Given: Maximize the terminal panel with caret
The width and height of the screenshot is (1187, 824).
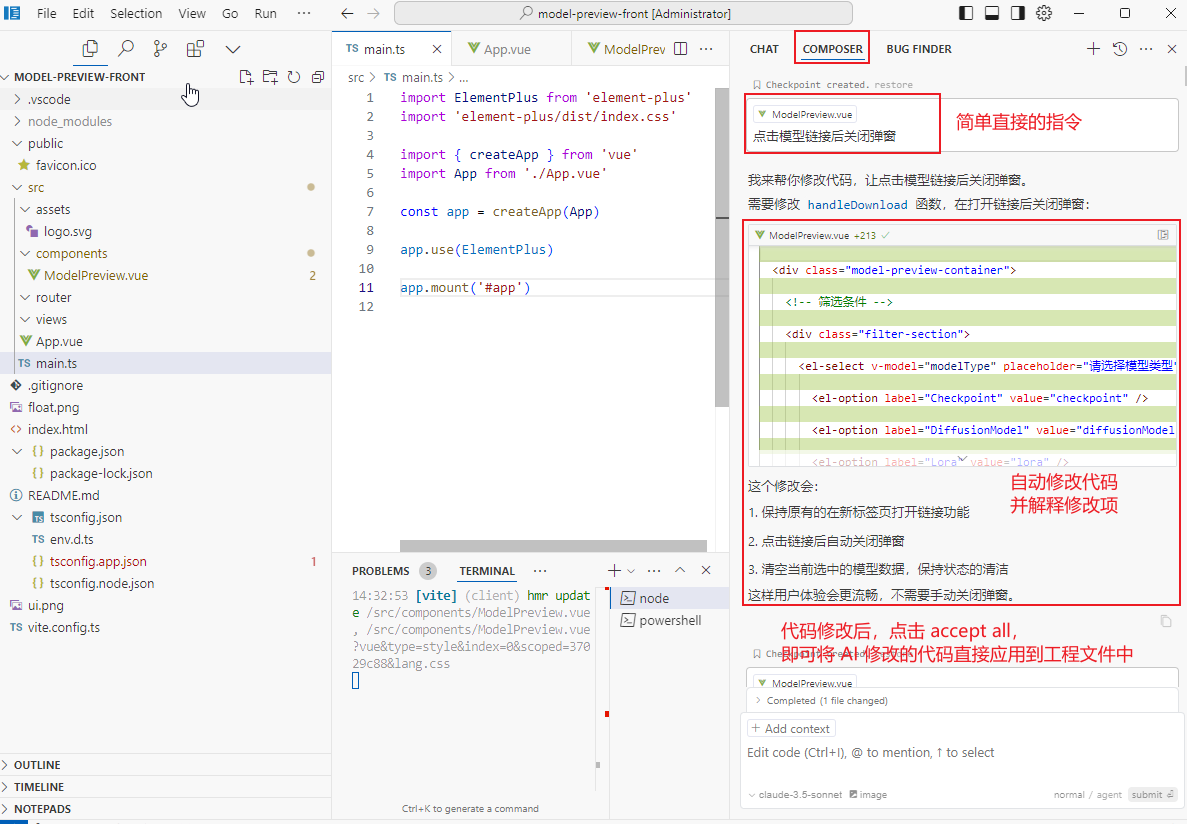Looking at the screenshot, I should [x=680, y=570].
